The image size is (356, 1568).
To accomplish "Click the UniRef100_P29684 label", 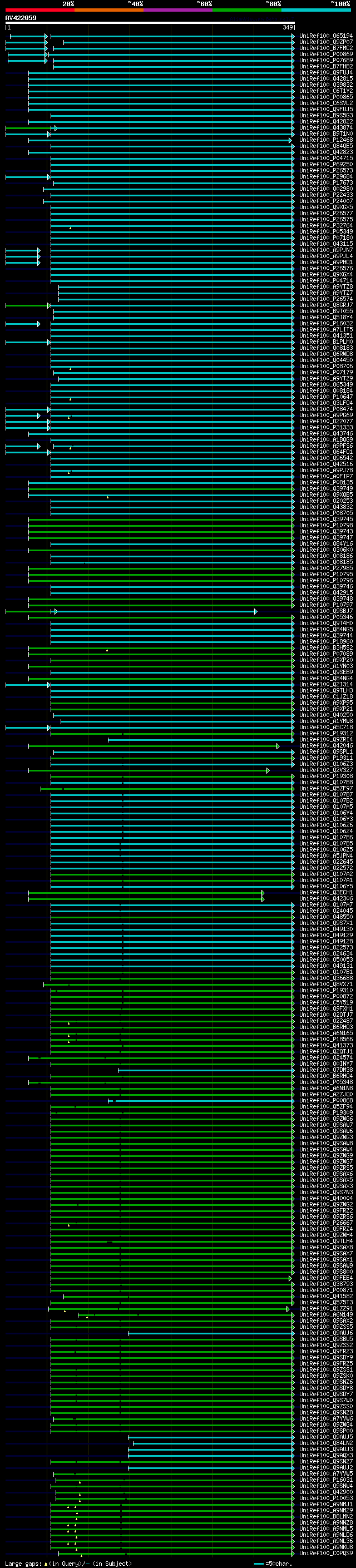I will point(326,176).
